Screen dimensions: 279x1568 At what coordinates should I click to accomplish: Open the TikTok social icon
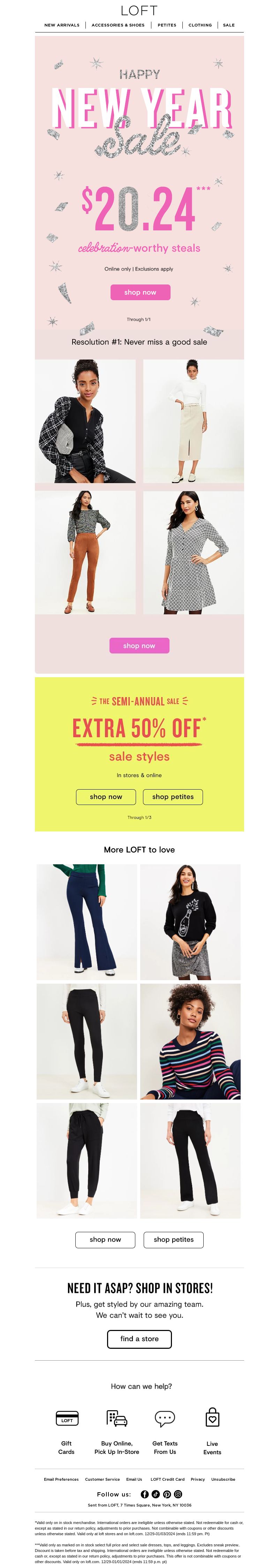click(156, 1494)
